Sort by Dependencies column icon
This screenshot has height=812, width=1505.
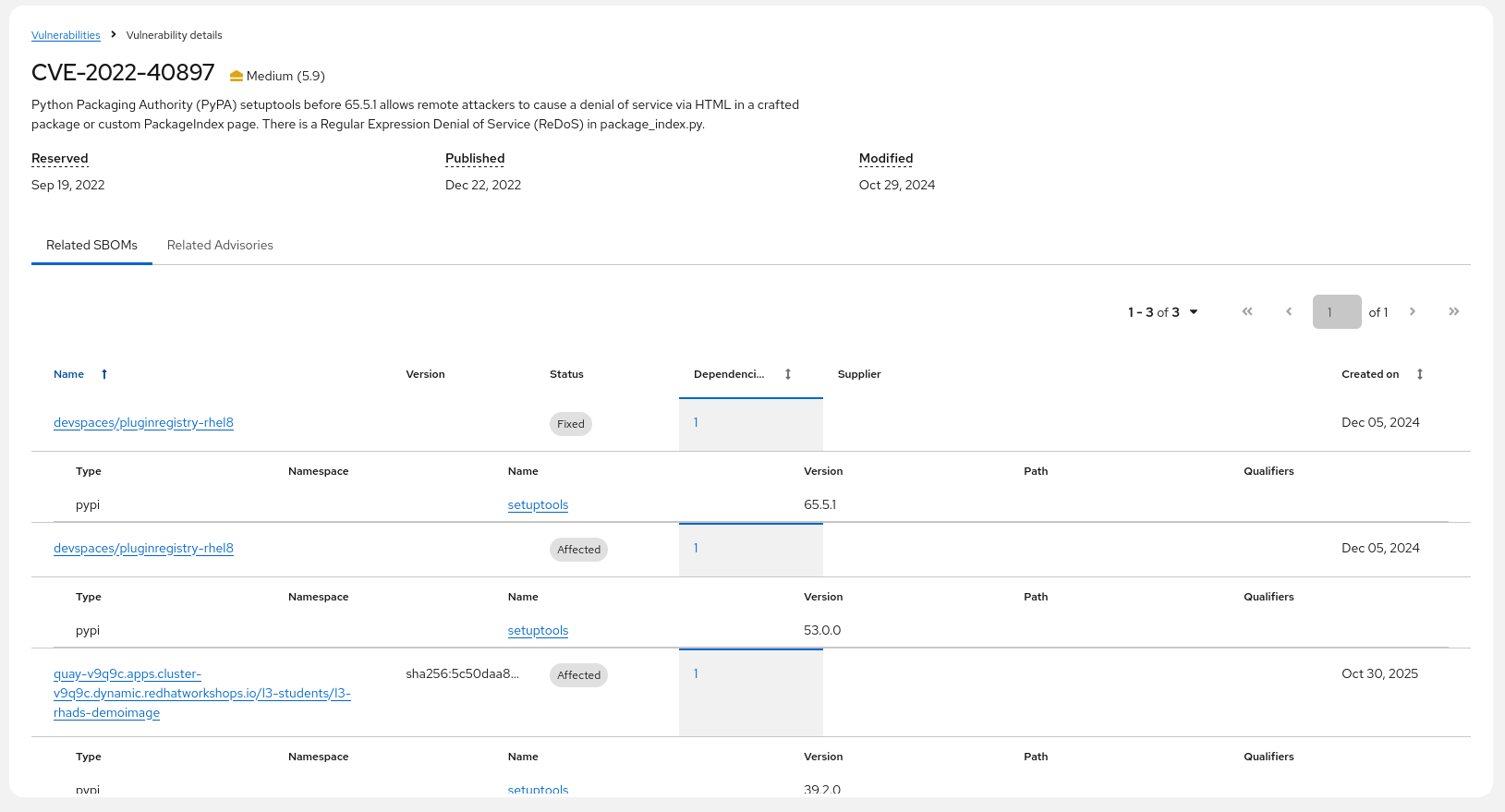(788, 374)
